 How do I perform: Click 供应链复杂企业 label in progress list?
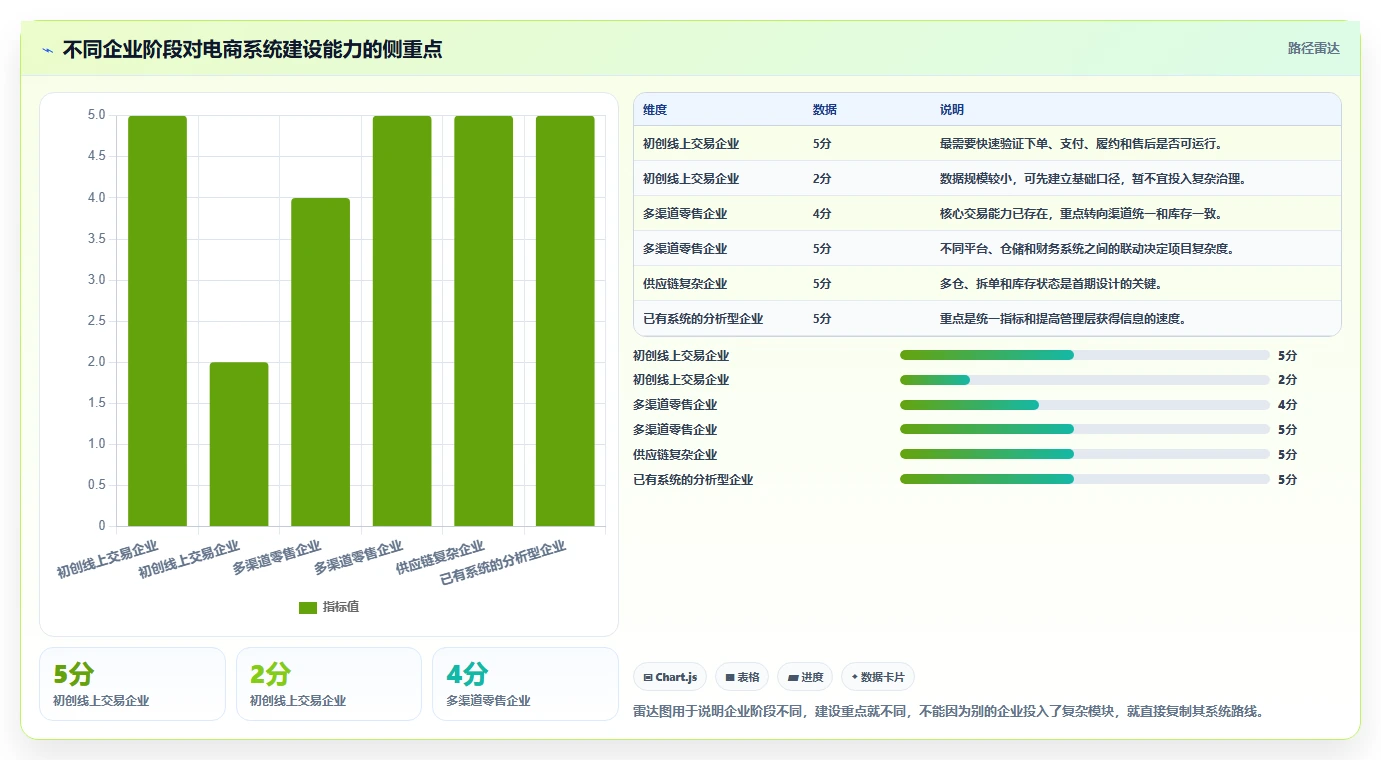675,454
